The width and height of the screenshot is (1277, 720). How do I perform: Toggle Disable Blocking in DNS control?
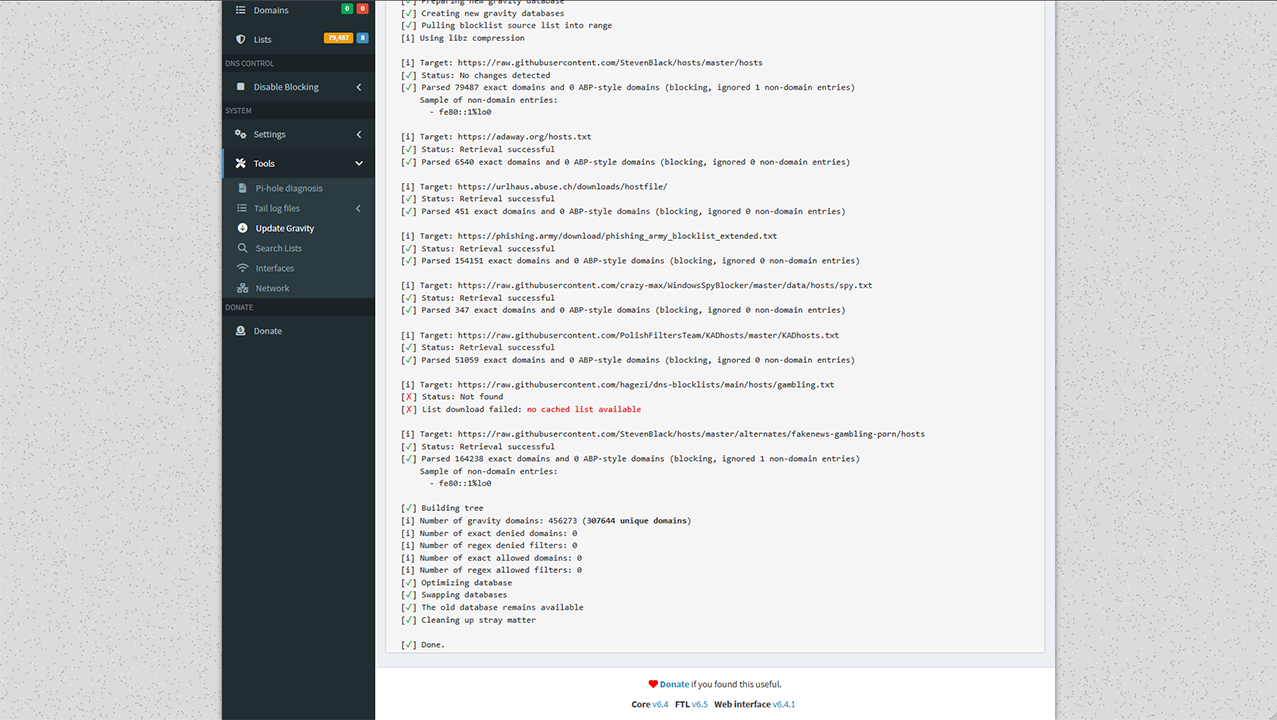pyautogui.click(x=286, y=87)
